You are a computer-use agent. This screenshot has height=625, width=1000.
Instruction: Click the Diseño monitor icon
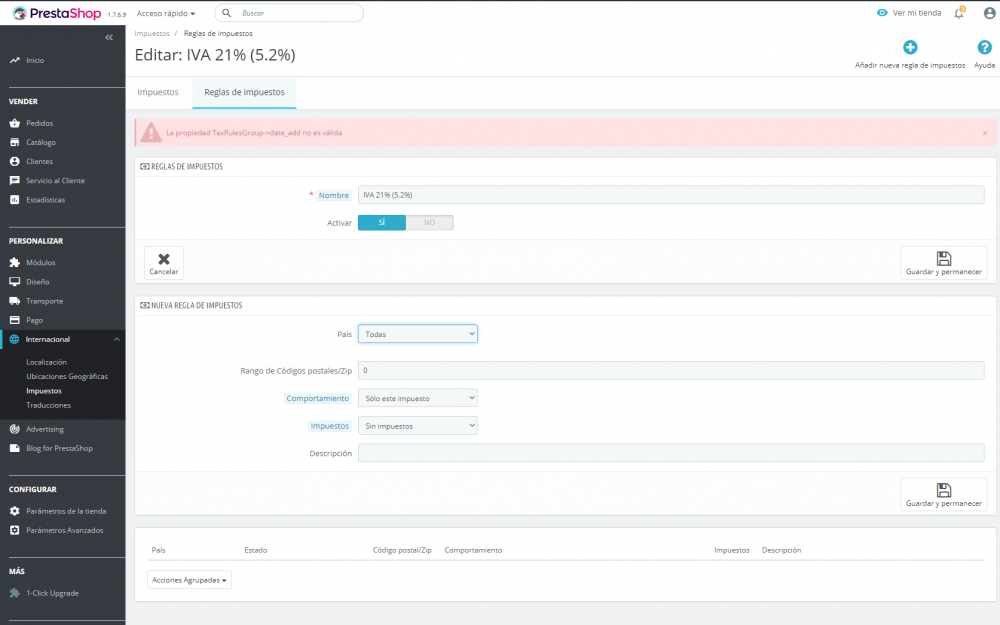15,281
